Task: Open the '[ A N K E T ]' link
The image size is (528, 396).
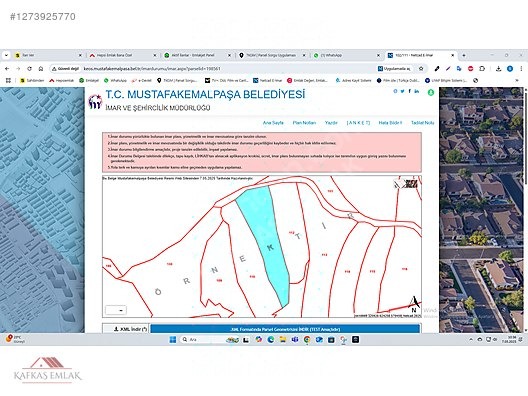Action: tap(358, 123)
